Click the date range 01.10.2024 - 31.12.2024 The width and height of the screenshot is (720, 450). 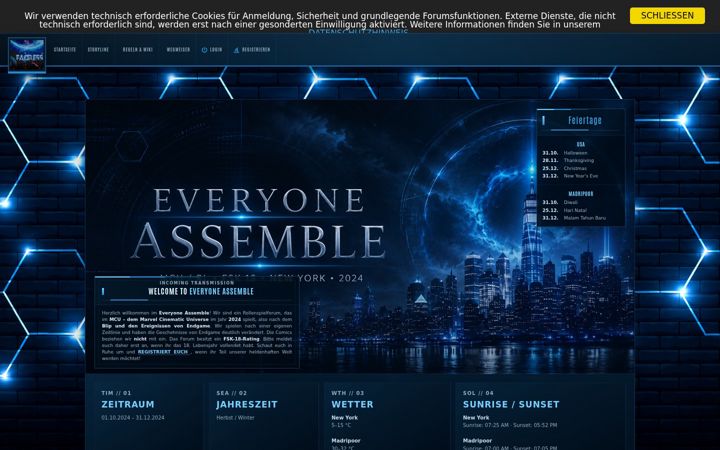pos(133,418)
